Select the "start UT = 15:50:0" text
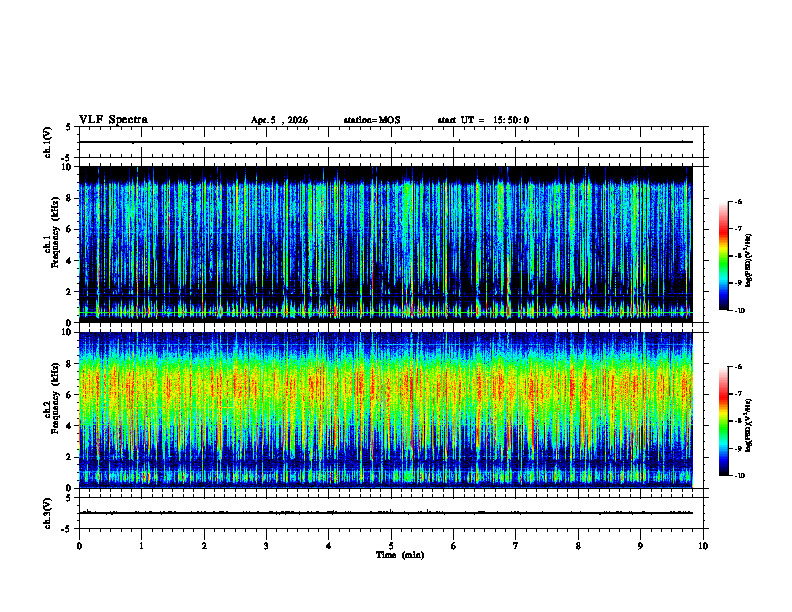This screenshot has width=792, height=612. tap(483, 120)
